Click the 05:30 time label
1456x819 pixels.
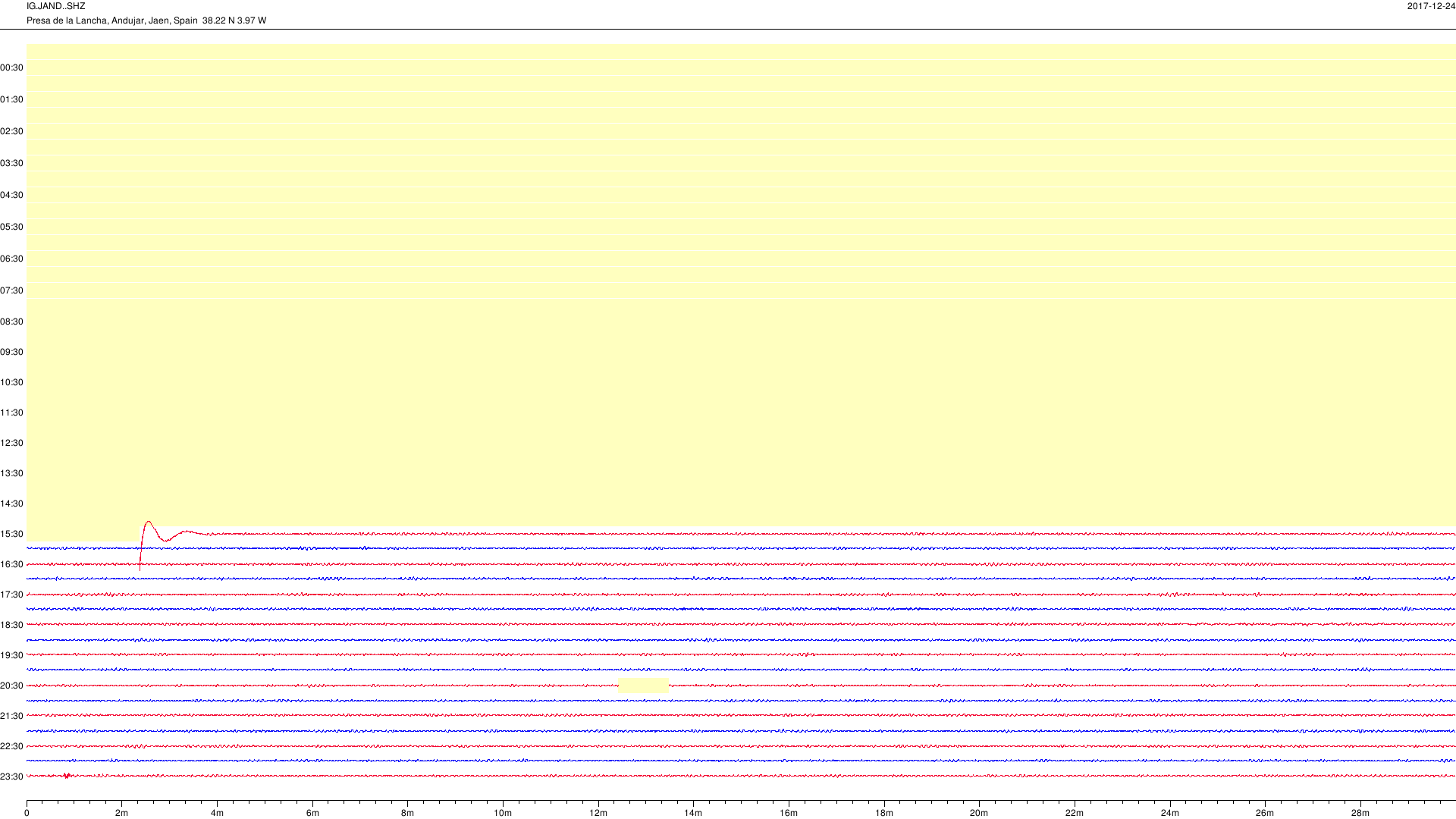tap(11, 227)
